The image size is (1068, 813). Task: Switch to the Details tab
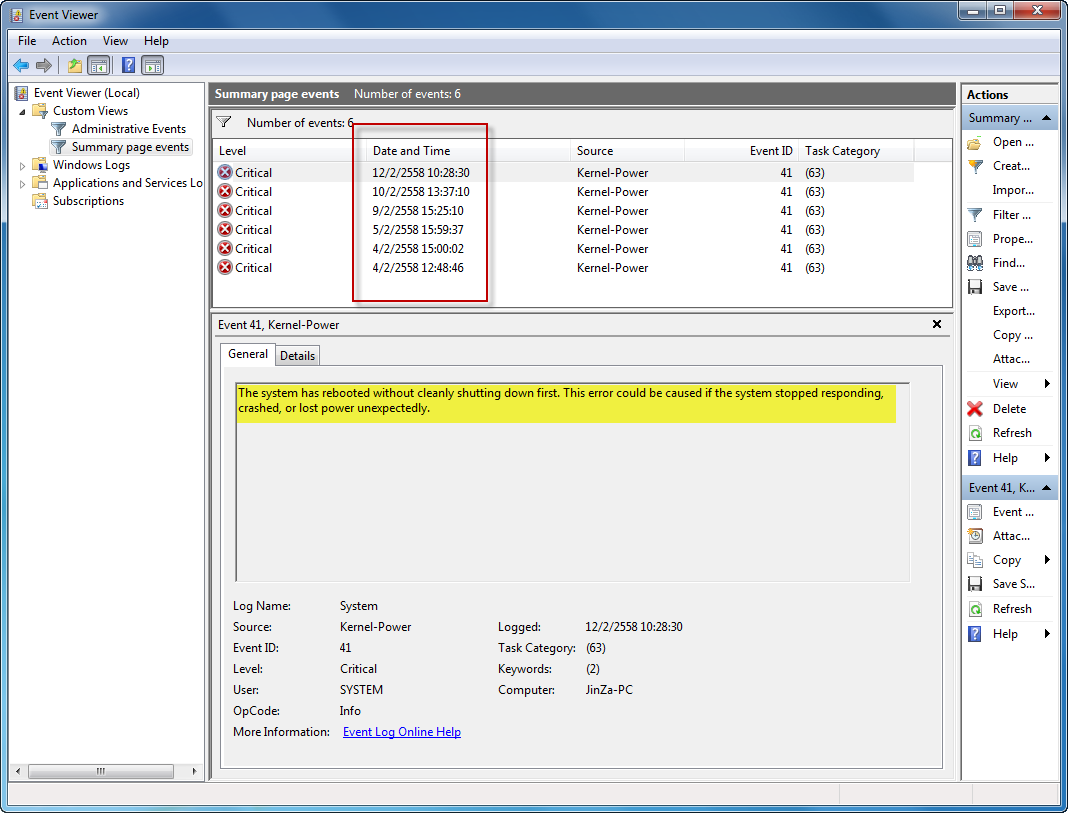coord(298,355)
